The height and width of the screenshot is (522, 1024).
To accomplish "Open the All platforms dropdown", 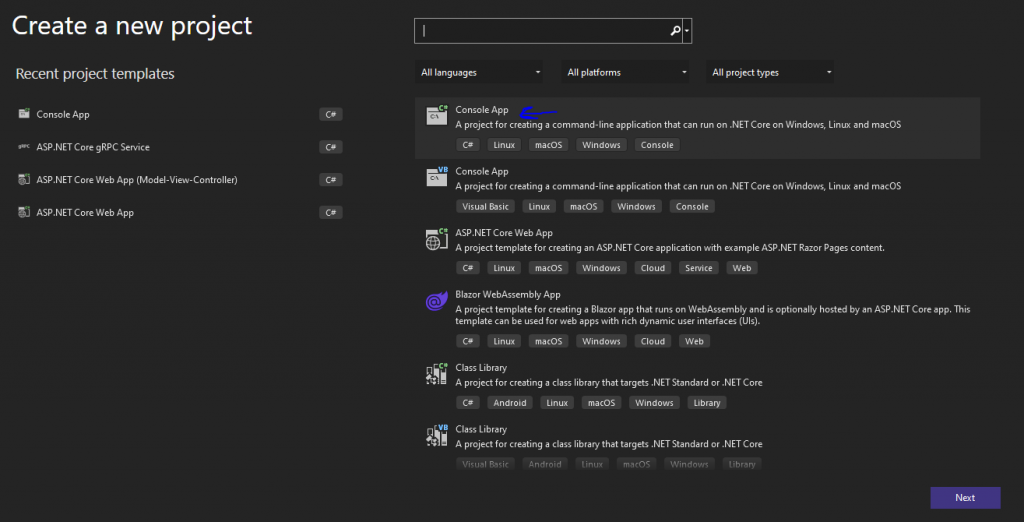I will coord(625,73).
